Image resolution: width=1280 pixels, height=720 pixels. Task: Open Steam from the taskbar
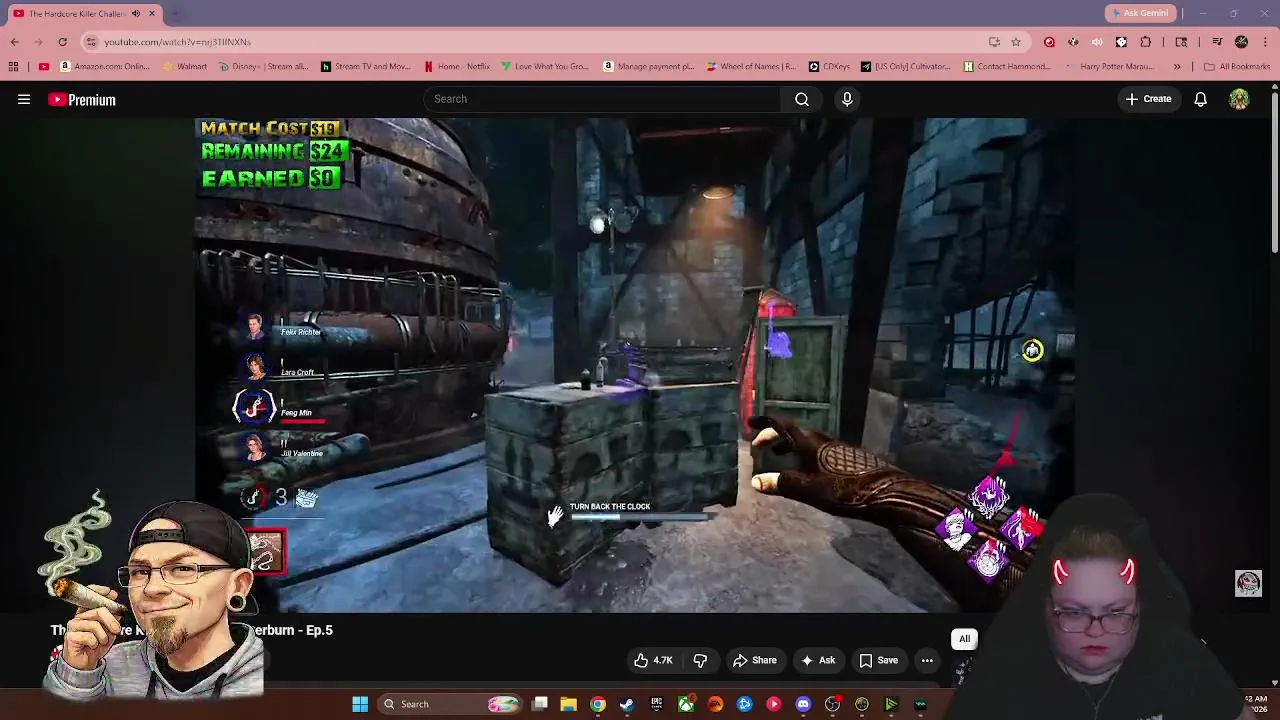[627, 704]
